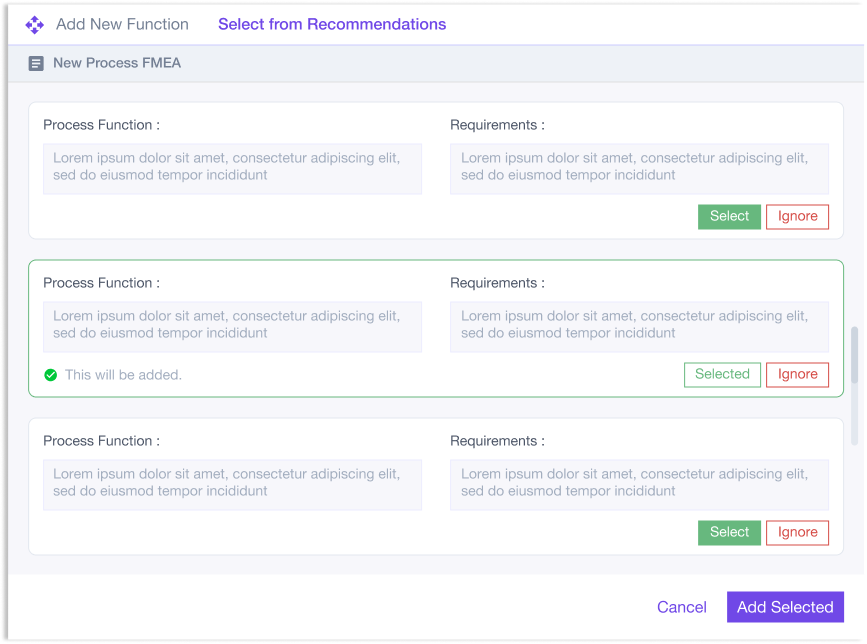This screenshot has width=867, height=644.
Task: Click the purple move-arrows icon in header
Action: click(x=34, y=24)
